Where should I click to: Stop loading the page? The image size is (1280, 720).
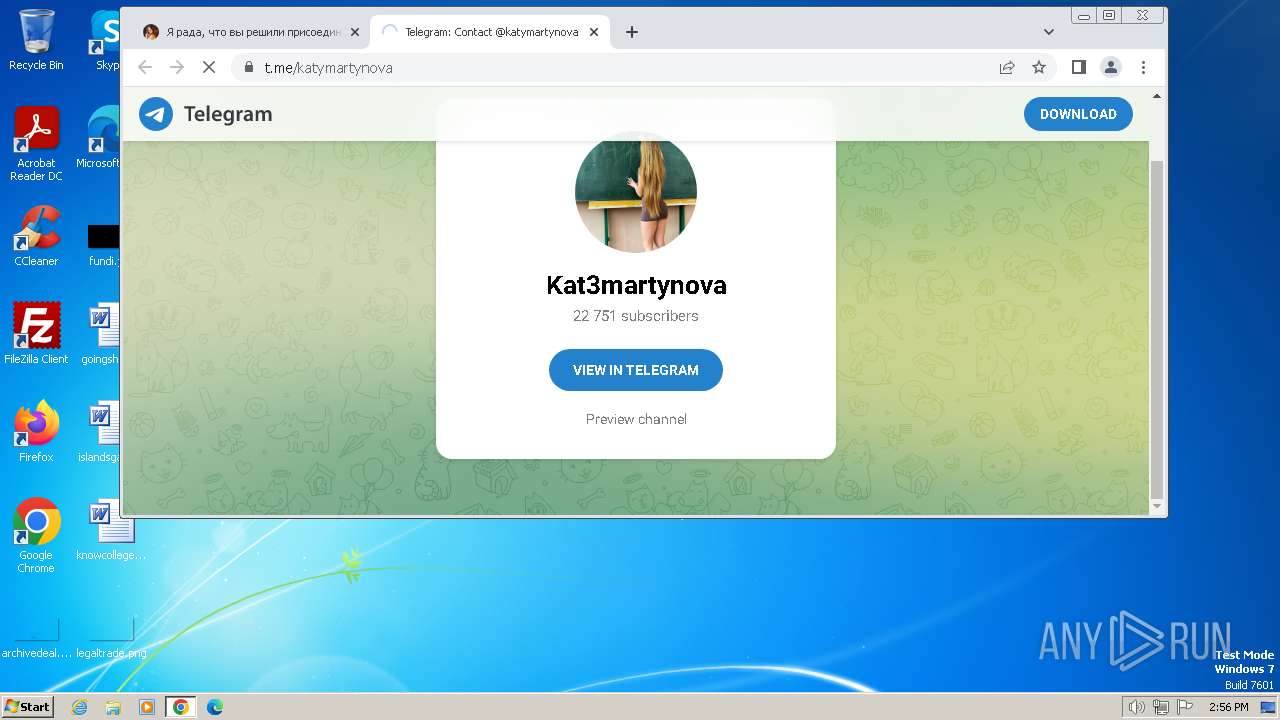coord(209,67)
